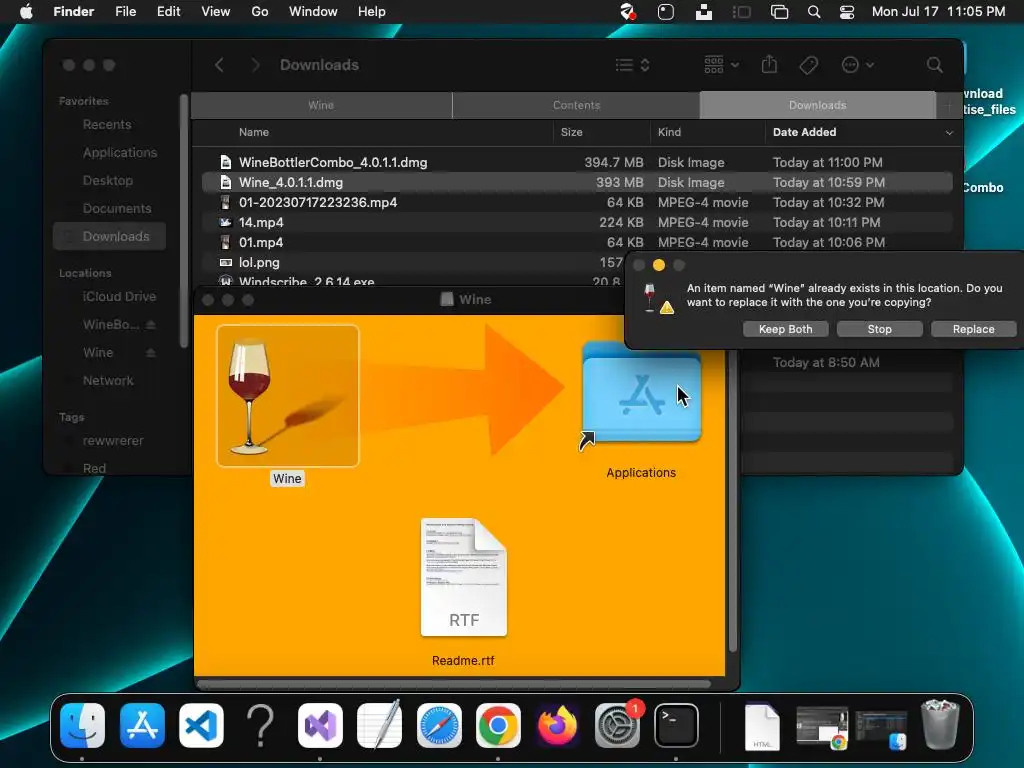Click the Wine window horizontal scrollbar

click(x=453, y=684)
